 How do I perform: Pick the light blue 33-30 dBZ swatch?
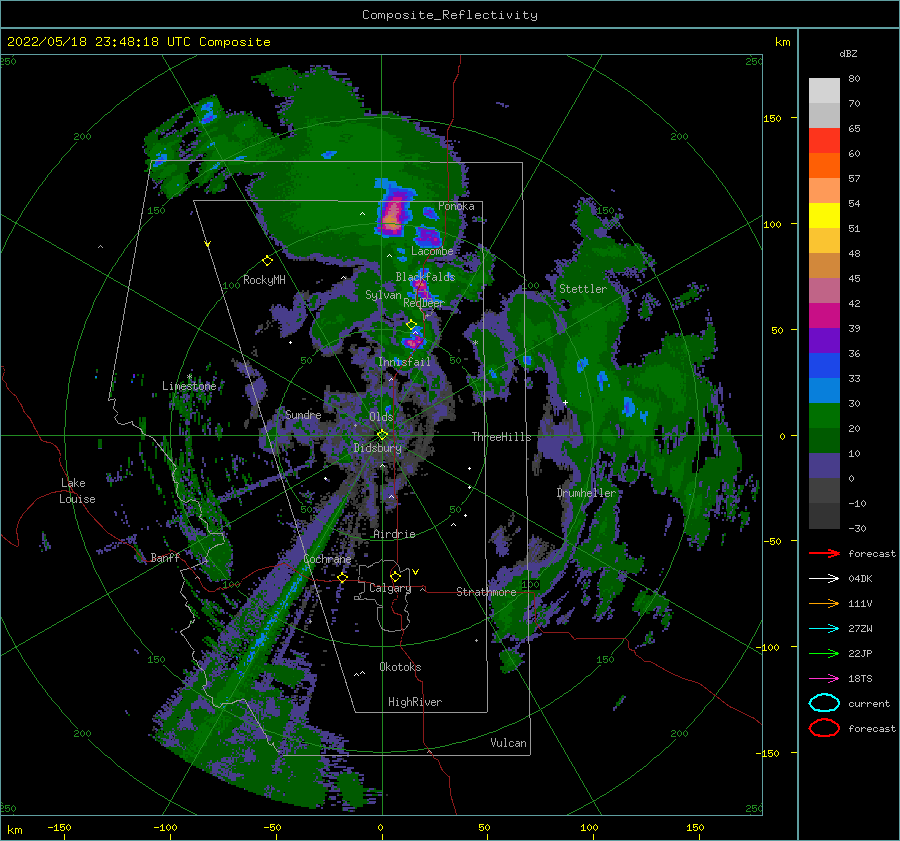point(824,390)
